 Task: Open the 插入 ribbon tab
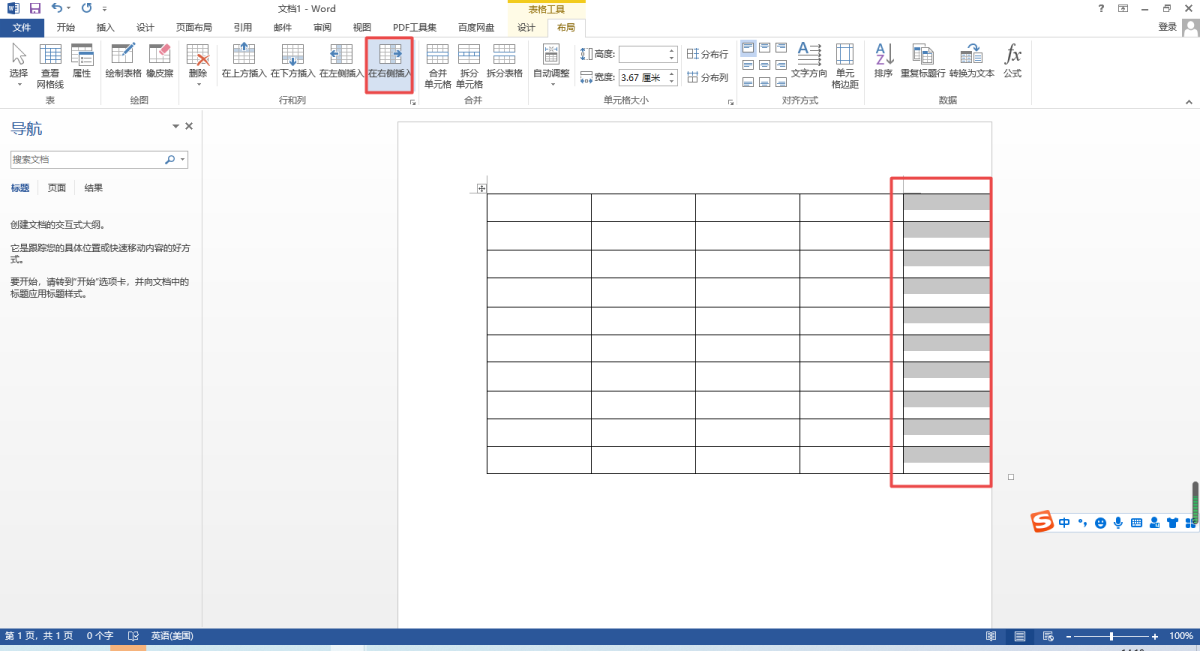(106, 27)
